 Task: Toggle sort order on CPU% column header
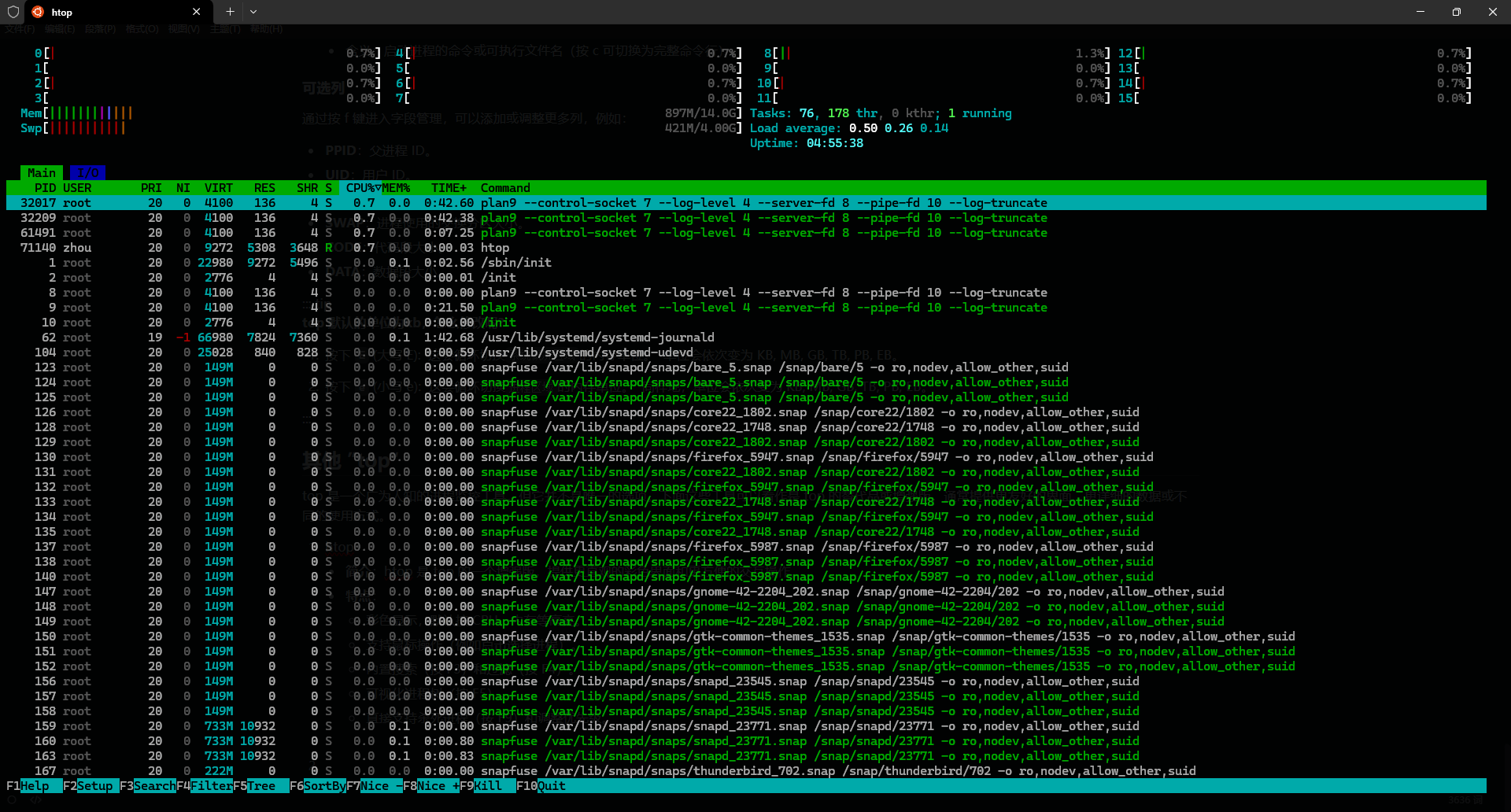tap(363, 188)
